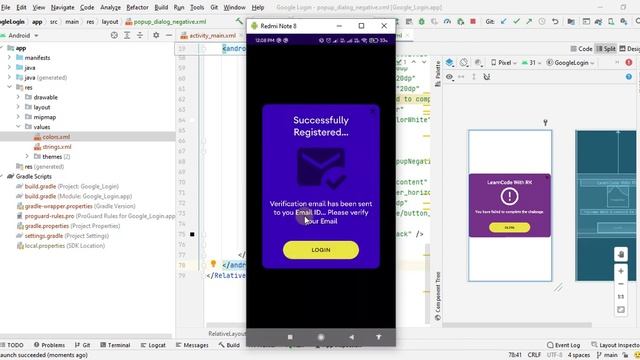Hide the Project panel with minus icon

169,36
